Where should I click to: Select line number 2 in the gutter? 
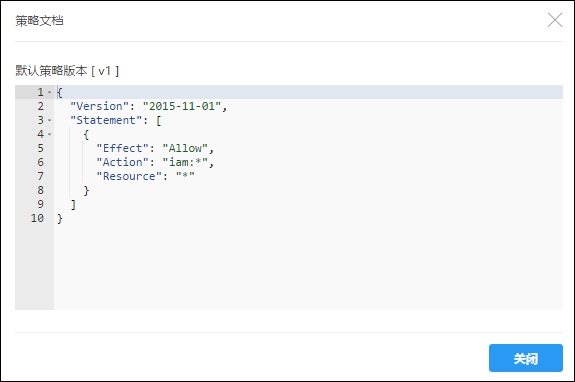coord(40,106)
